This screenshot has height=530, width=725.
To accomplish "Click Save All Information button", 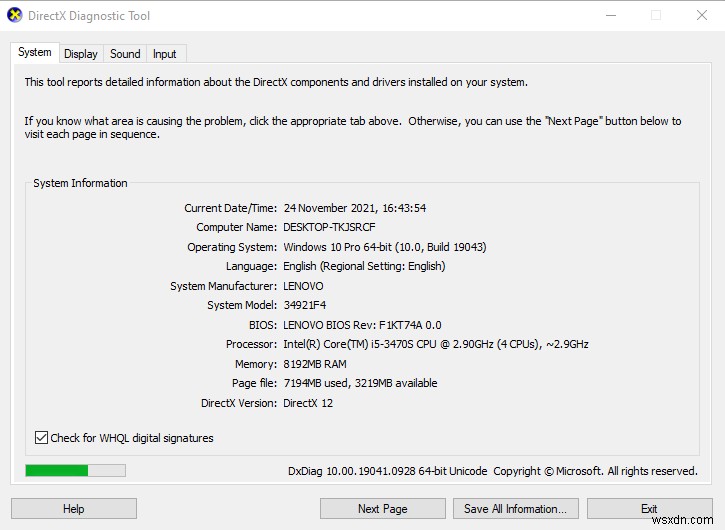I will pos(516,509).
